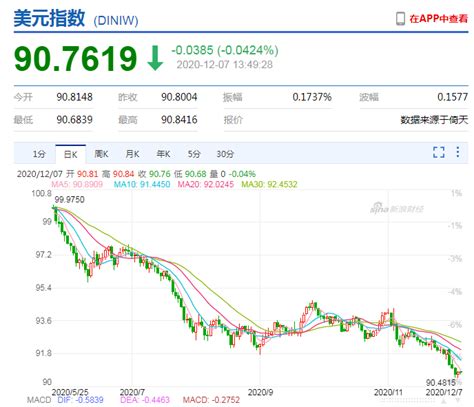Screen dimensions: 474x407
Task: Click the 90.4815 low price marker
Action: point(441,382)
